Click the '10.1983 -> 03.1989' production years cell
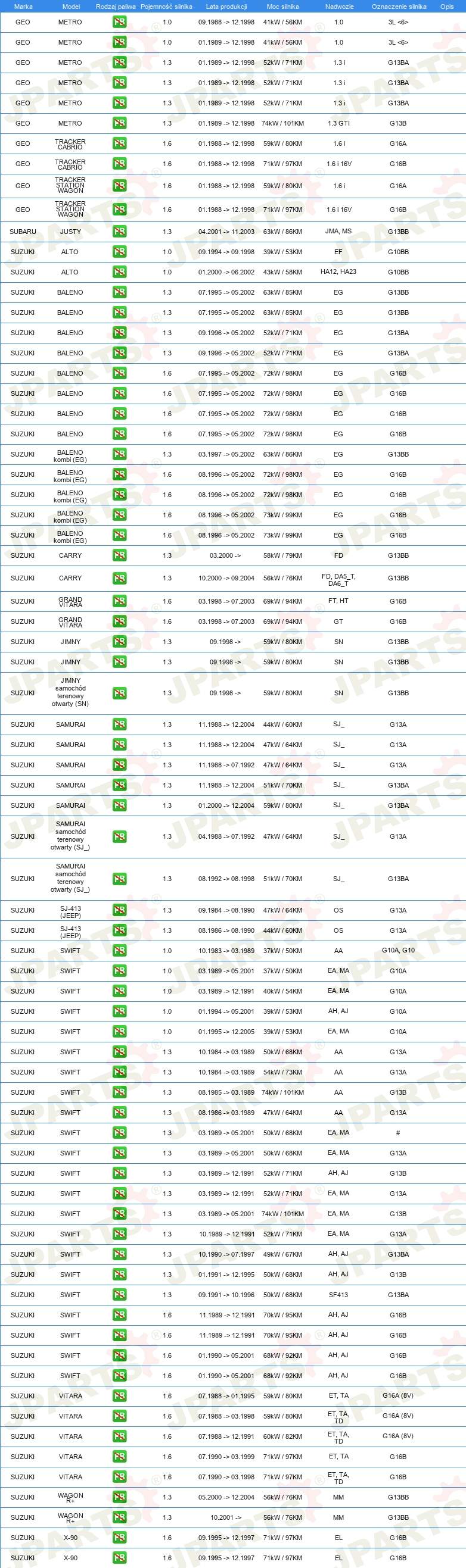Screen dimensions: 466x1568 [x=226, y=951]
